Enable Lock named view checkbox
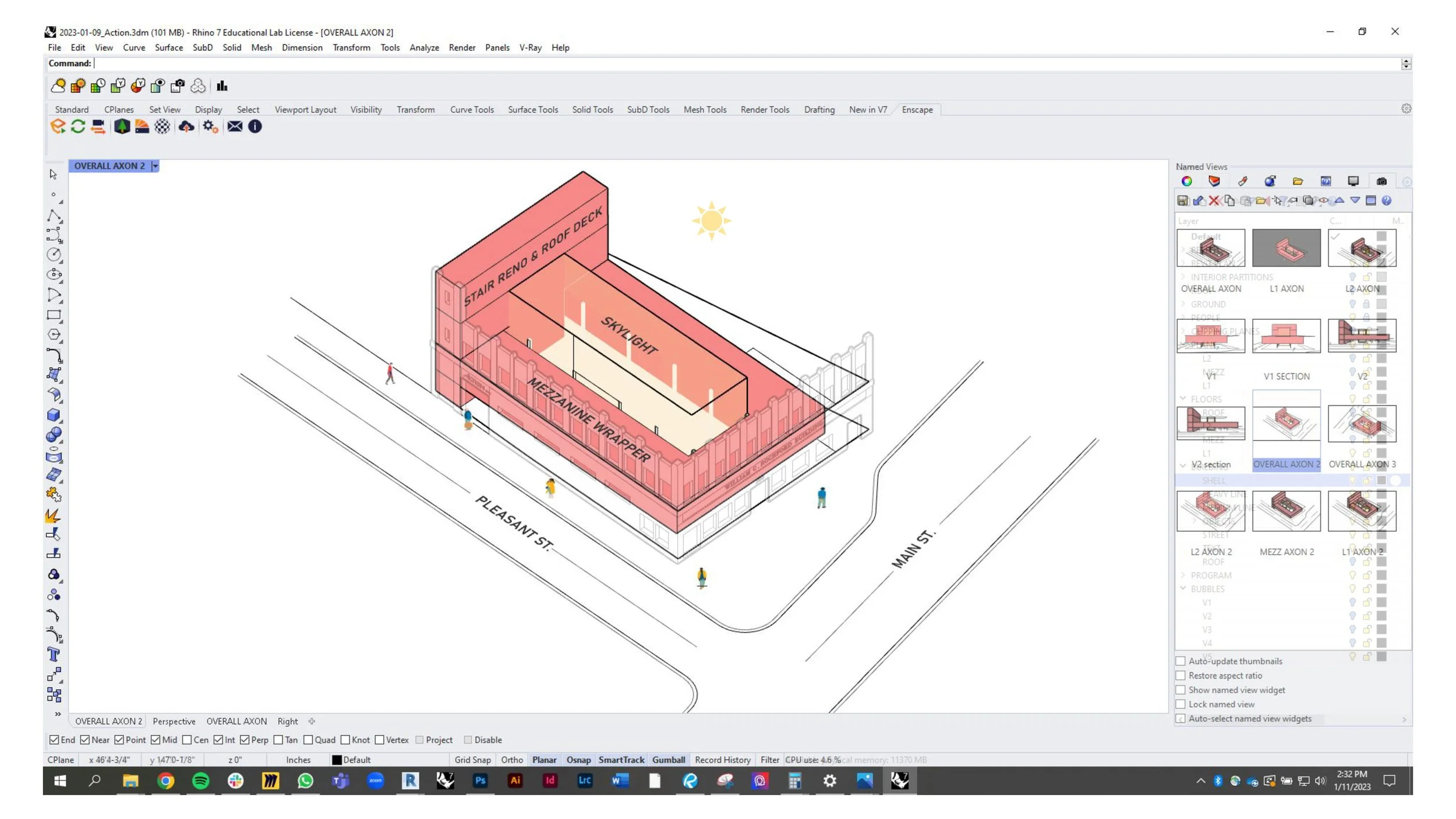1456x819 pixels. coord(1181,704)
